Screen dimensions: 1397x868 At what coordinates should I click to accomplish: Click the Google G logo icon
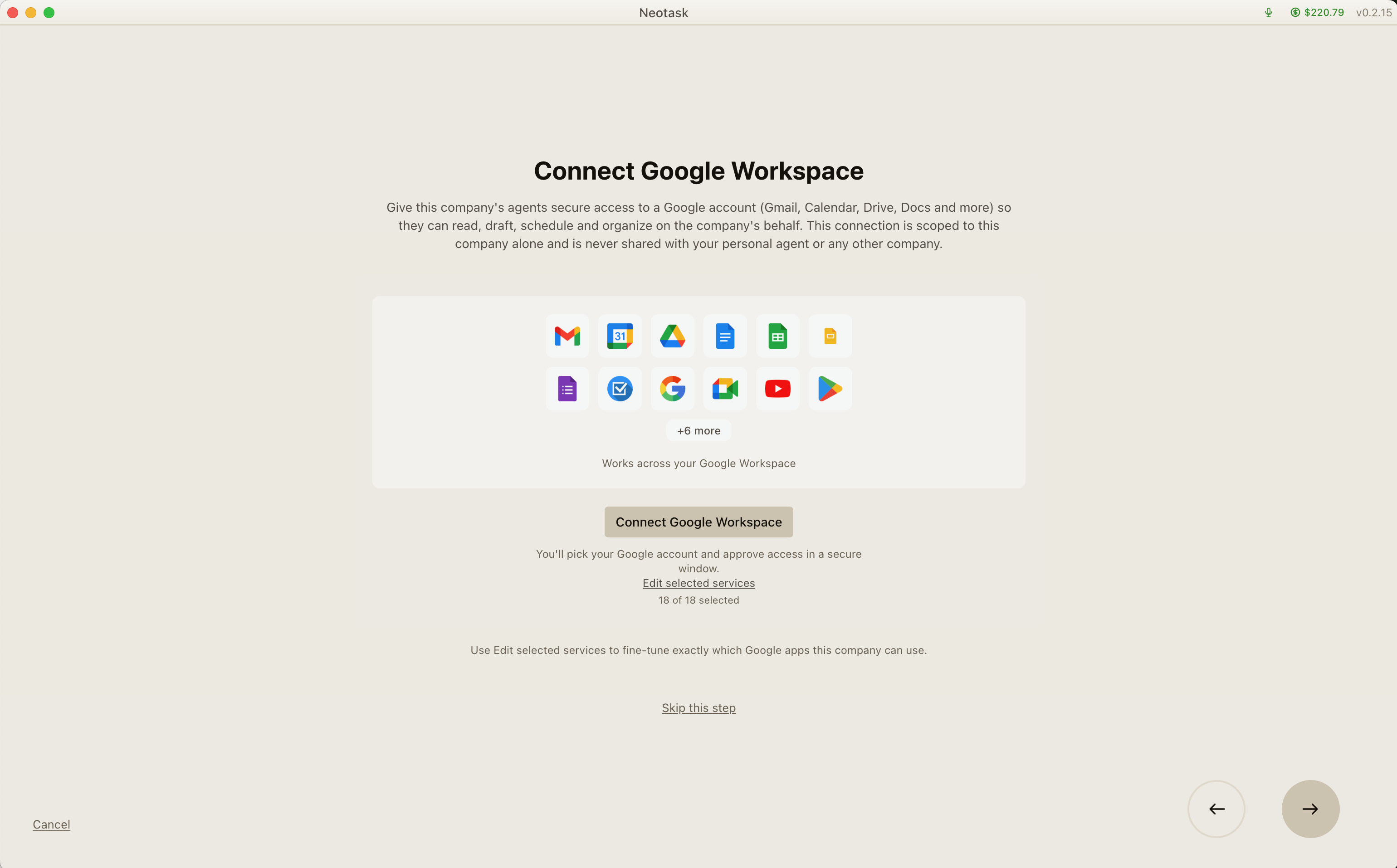coord(672,389)
